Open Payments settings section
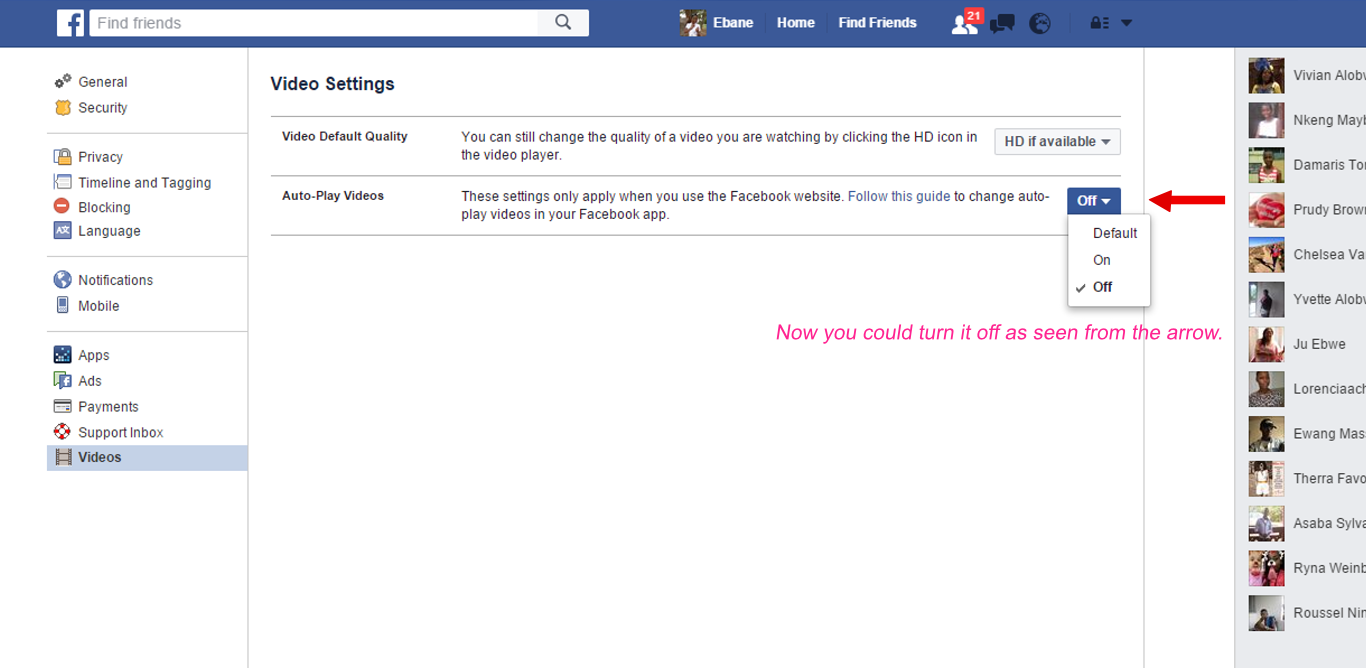 point(108,407)
